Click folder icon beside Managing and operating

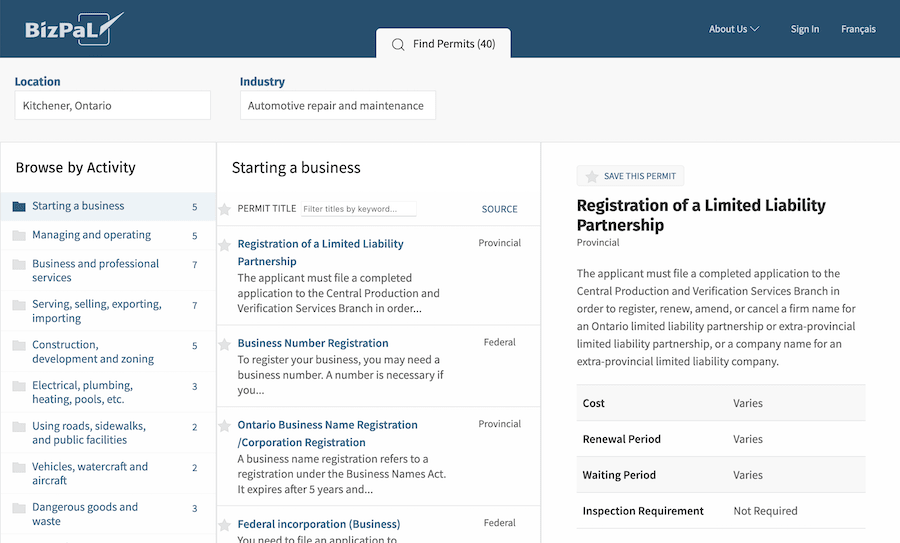click(19, 235)
